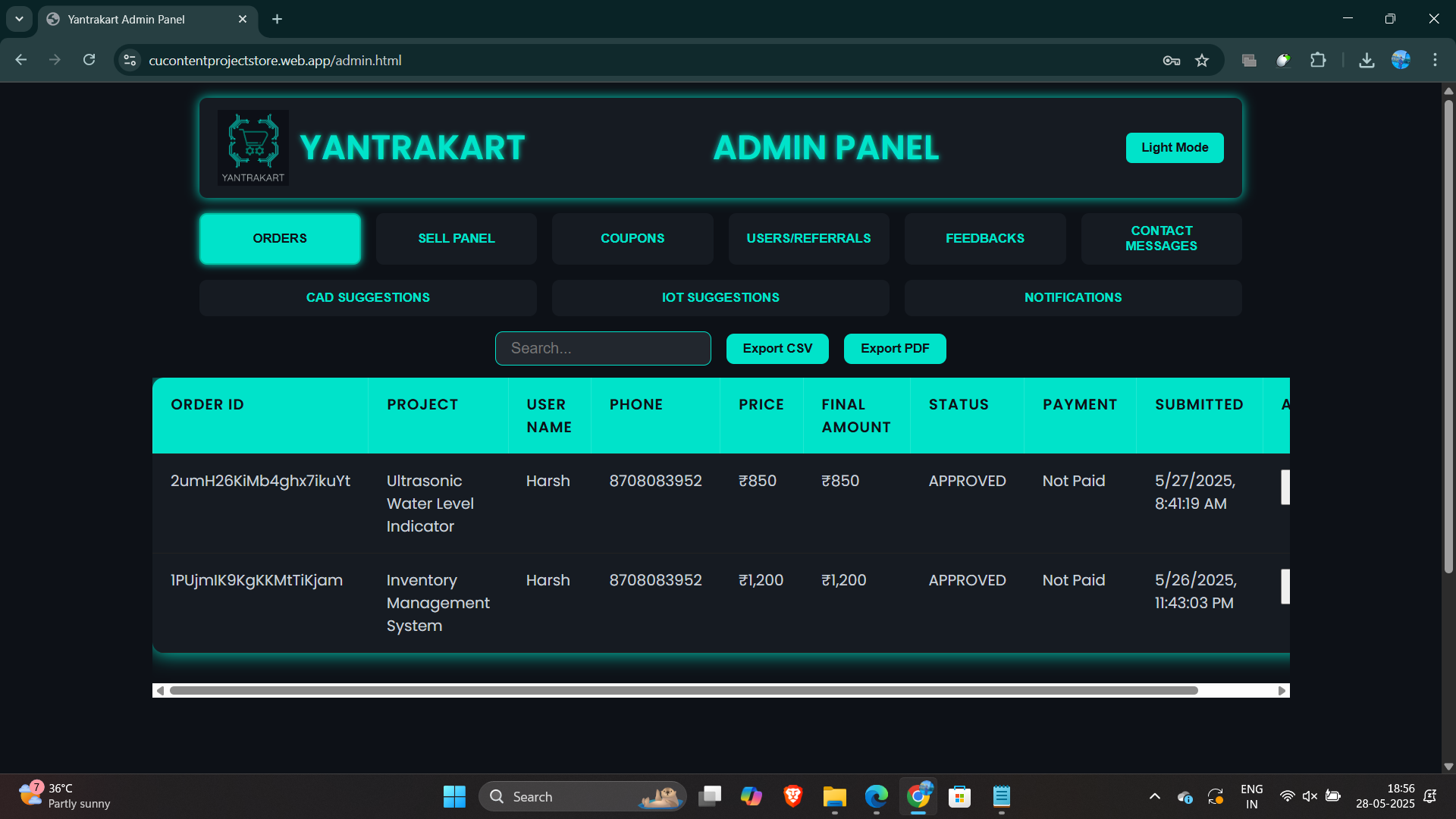
Task: Open the tab search dropdown arrow
Action: pyautogui.click(x=19, y=19)
